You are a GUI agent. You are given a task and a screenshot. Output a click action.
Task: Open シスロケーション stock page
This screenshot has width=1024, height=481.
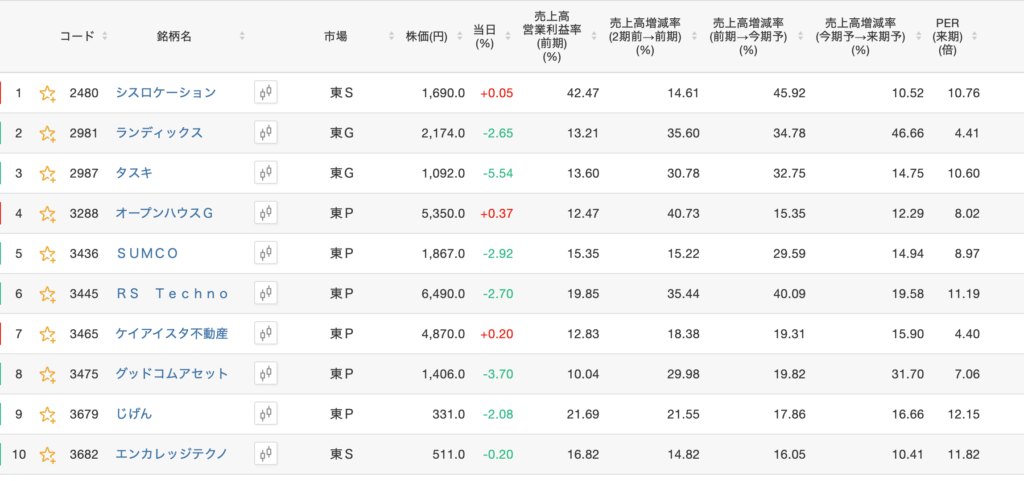point(166,93)
